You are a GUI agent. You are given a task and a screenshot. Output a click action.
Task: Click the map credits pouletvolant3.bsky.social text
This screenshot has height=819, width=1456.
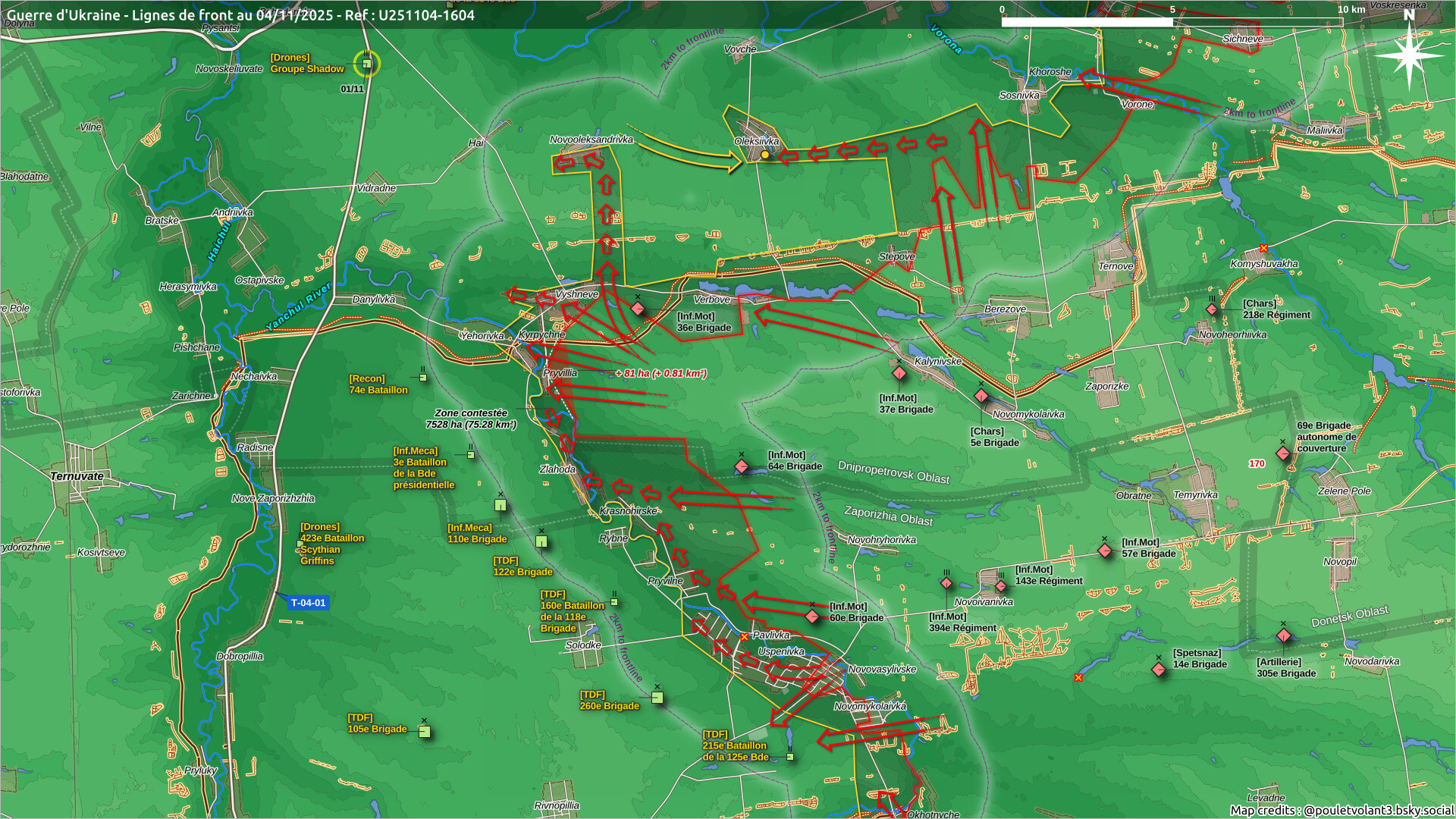pos(1341,810)
